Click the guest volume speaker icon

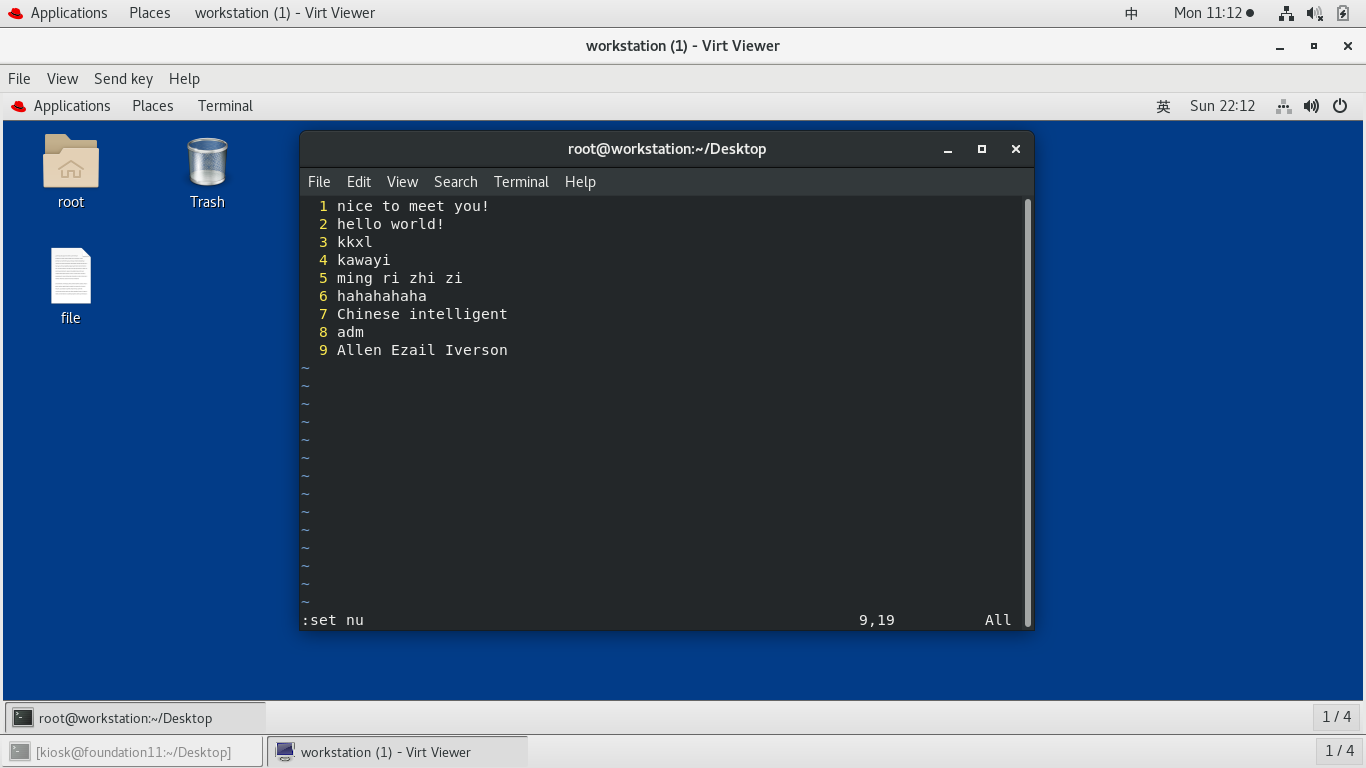pos(1312,106)
